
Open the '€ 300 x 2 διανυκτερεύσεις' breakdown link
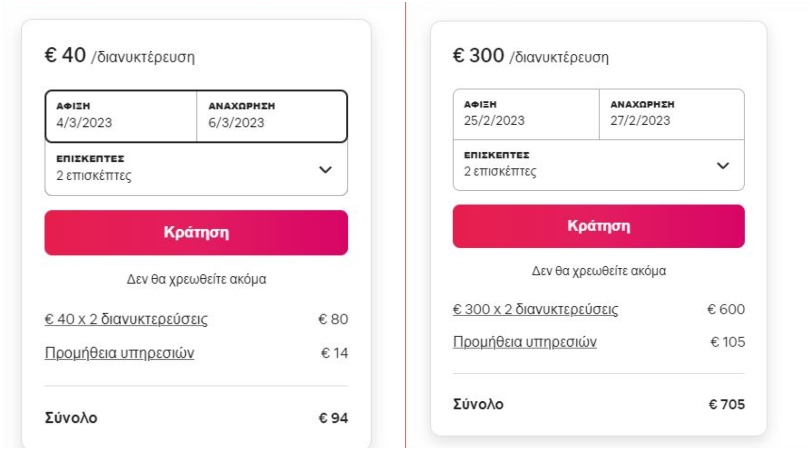[x=535, y=309]
